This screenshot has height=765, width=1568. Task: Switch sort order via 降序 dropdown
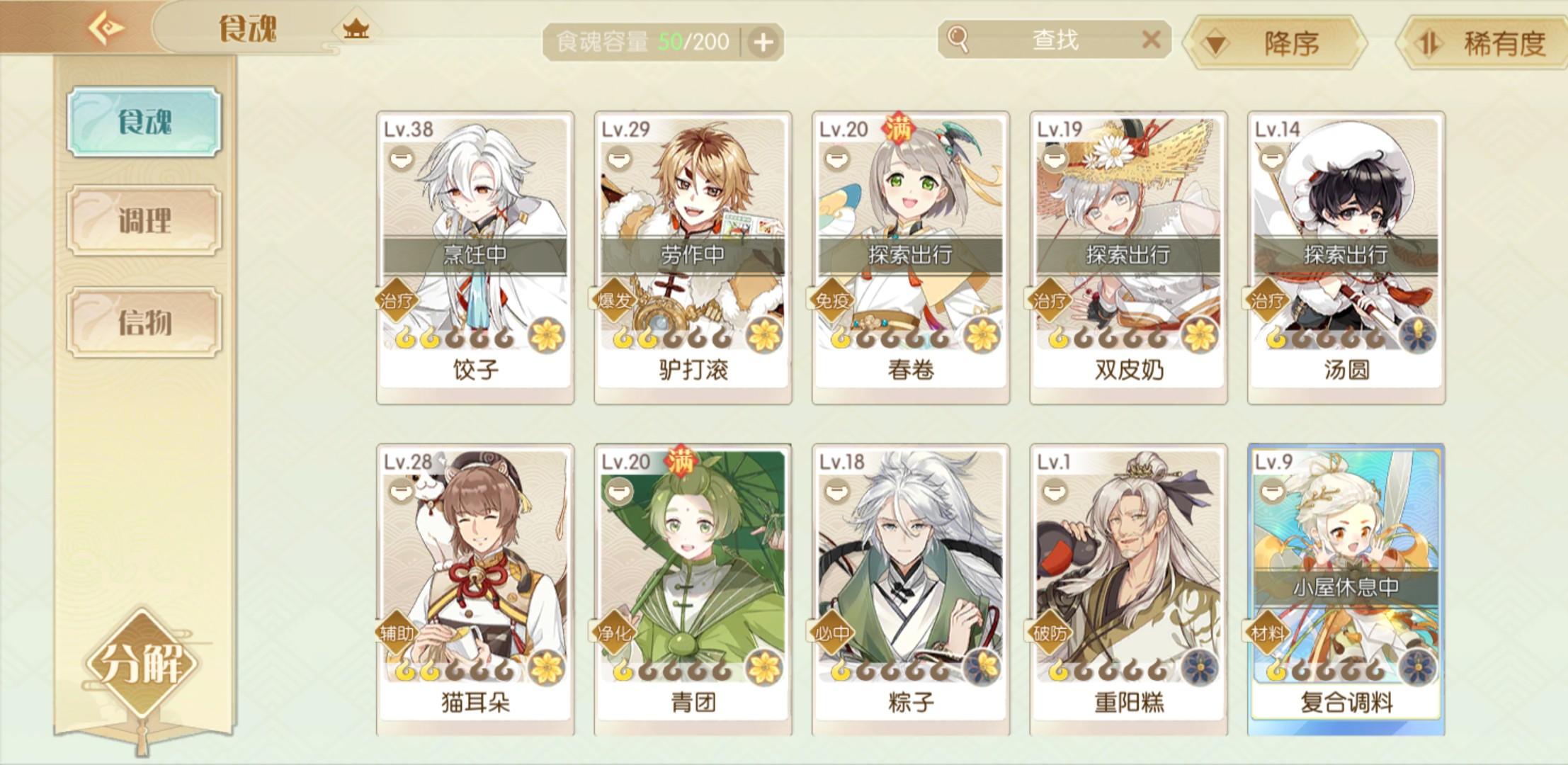point(1277,44)
